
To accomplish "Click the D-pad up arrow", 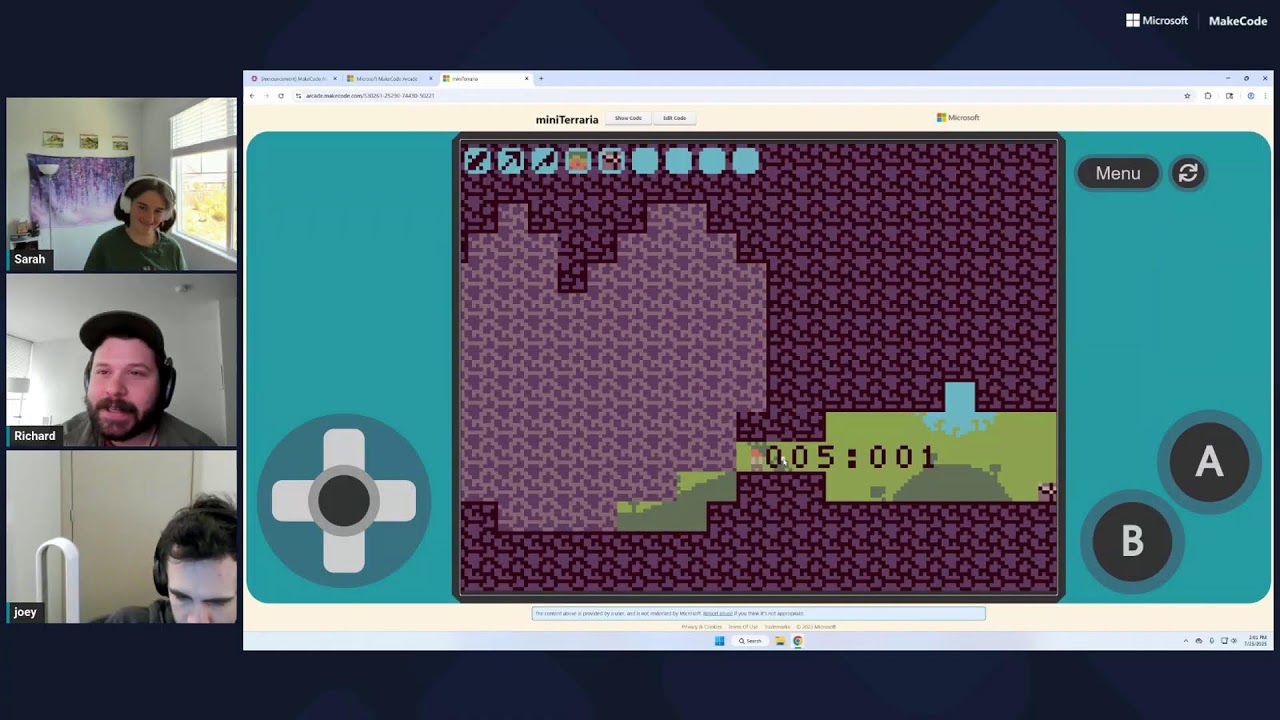I will (x=344, y=448).
